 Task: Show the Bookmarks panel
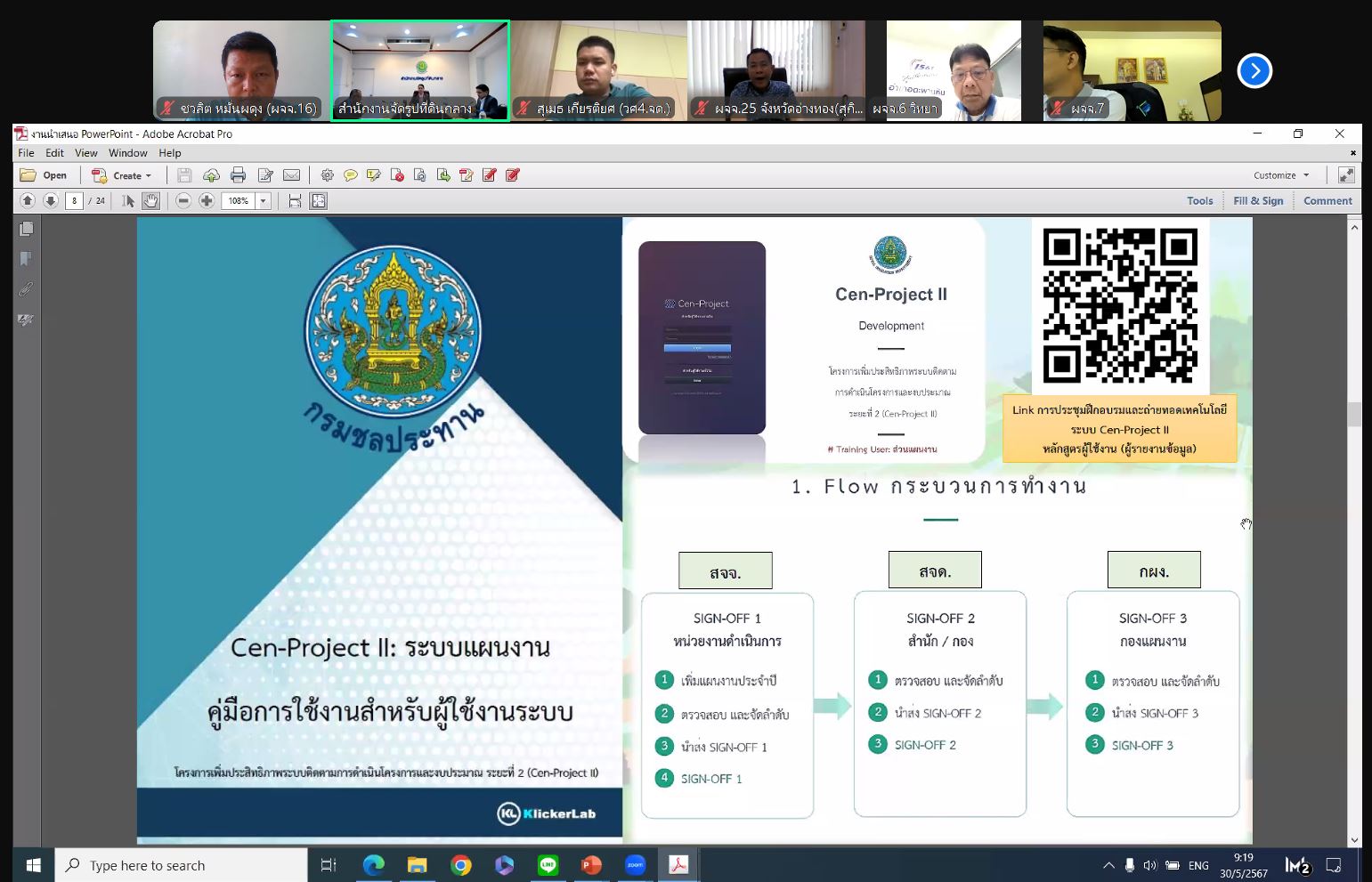(x=27, y=259)
